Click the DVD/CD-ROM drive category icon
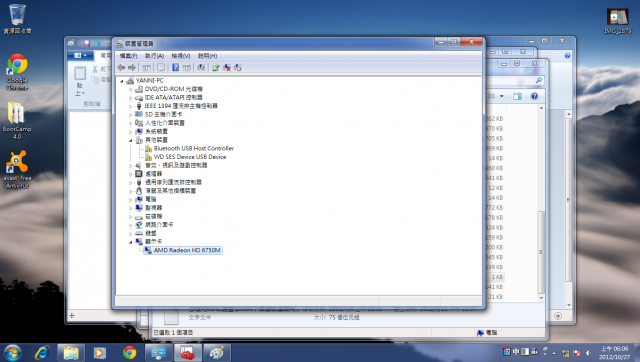The height and width of the screenshot is (362, 640). (139, 89)
